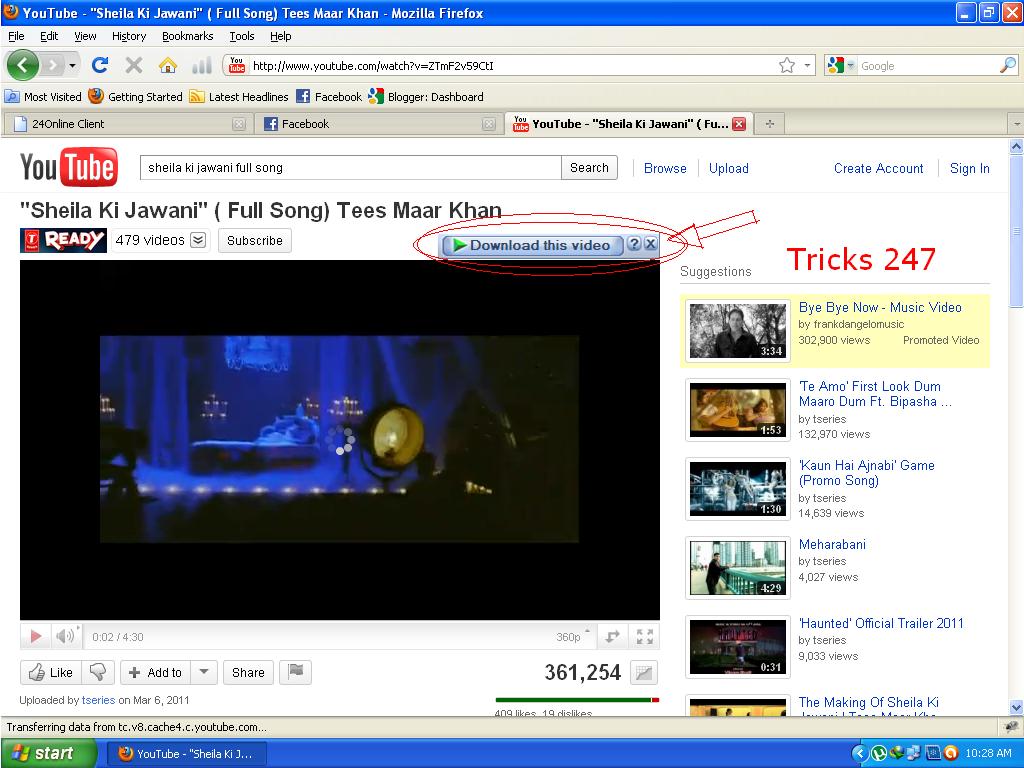
Task: Open a new tab with the plus button
Action: click(770, 123)
